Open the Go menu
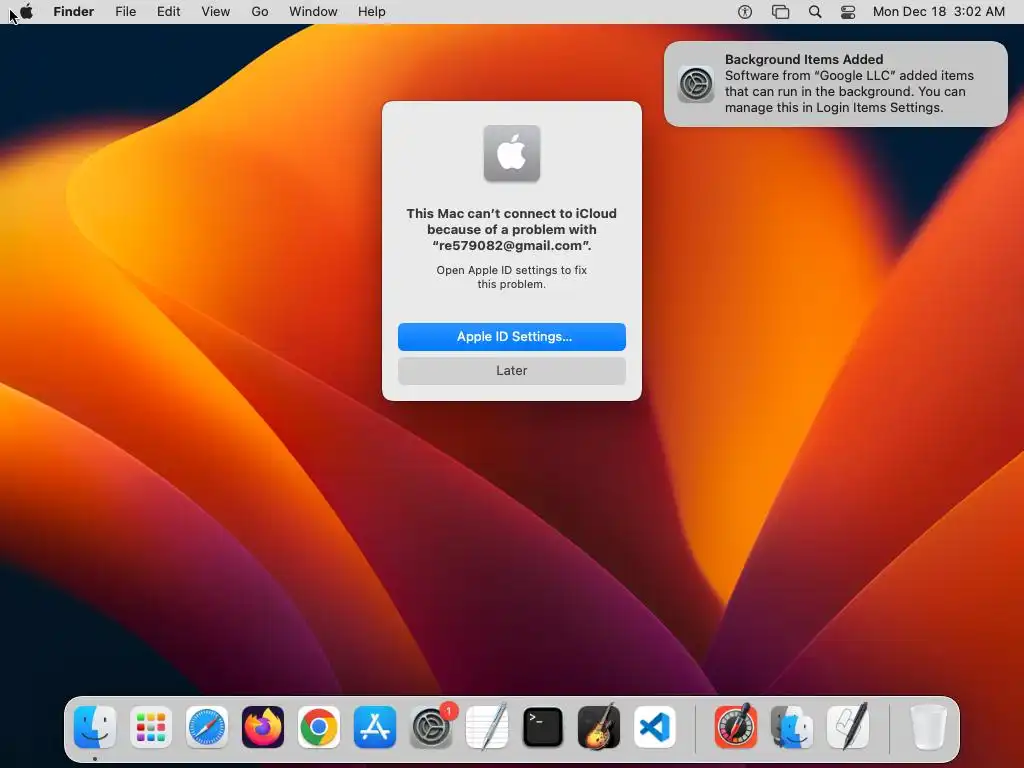 [x=260, y=12]
